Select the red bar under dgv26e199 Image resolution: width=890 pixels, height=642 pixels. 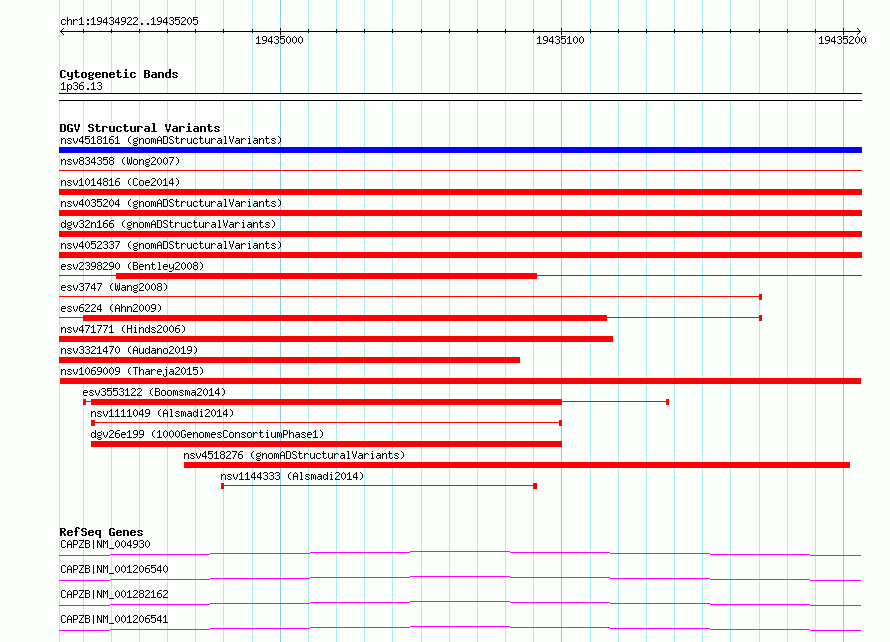coord(326,444)
